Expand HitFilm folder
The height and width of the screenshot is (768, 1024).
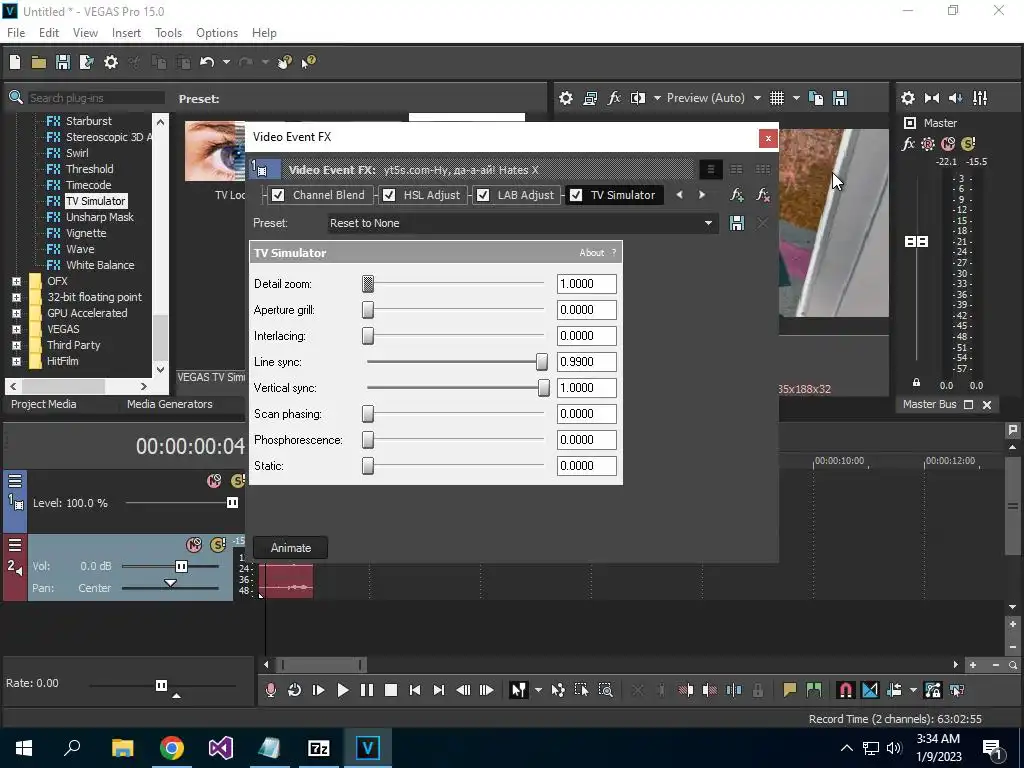(16, 361)
